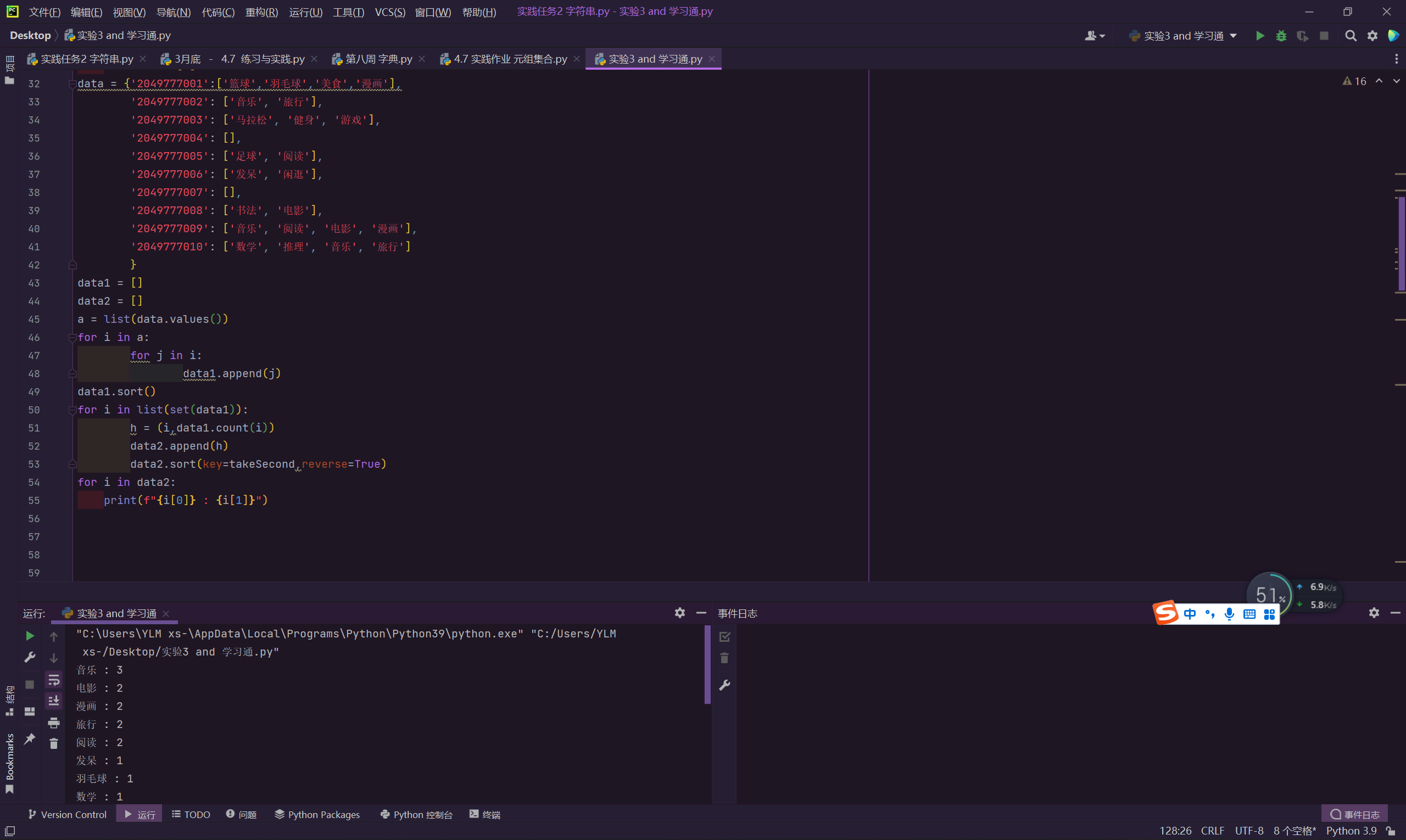
Task: Open 重构(R) menu
Action: pos(261,12)
